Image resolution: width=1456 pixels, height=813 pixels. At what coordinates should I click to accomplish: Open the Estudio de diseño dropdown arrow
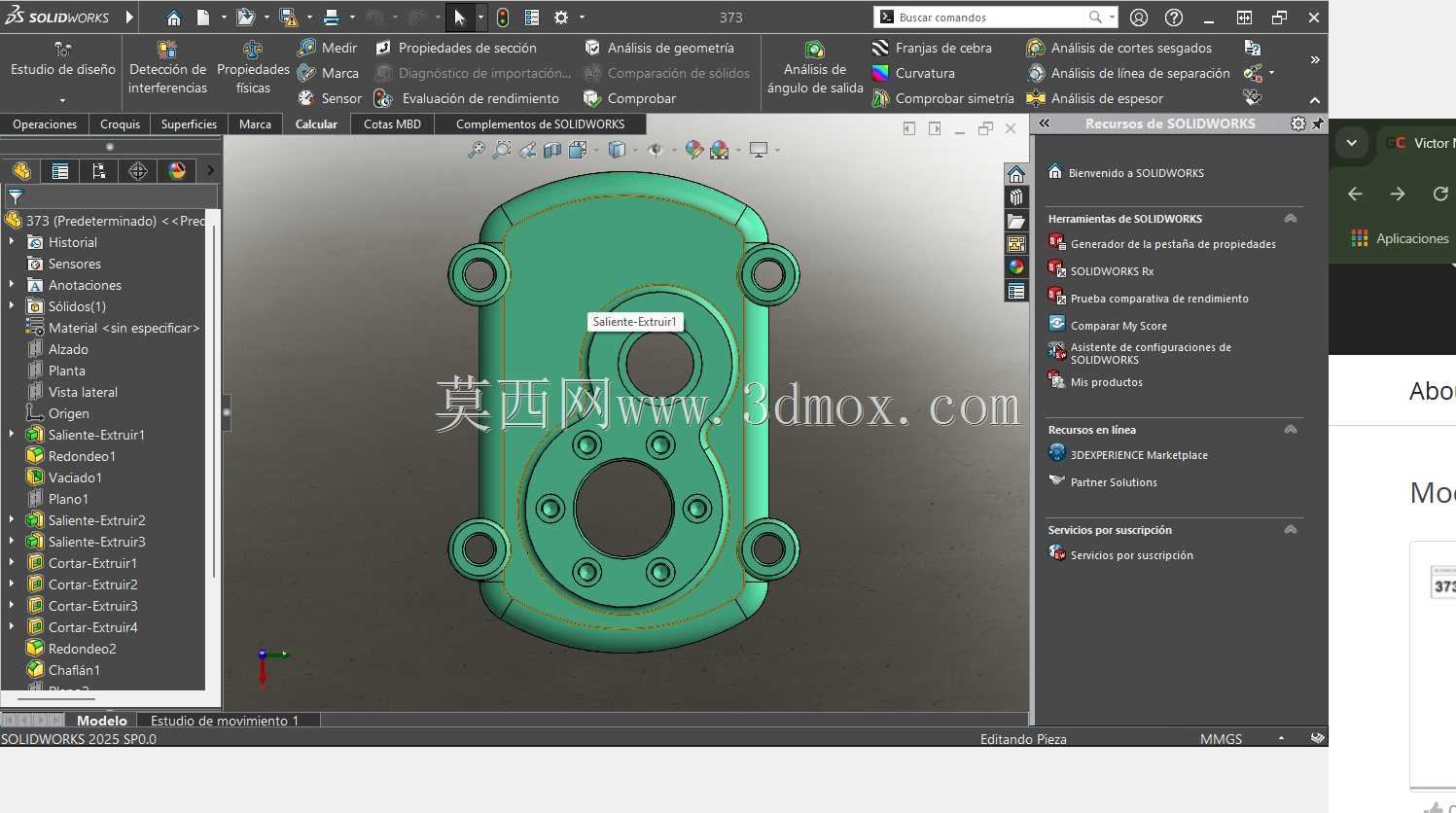coord(62,100)
